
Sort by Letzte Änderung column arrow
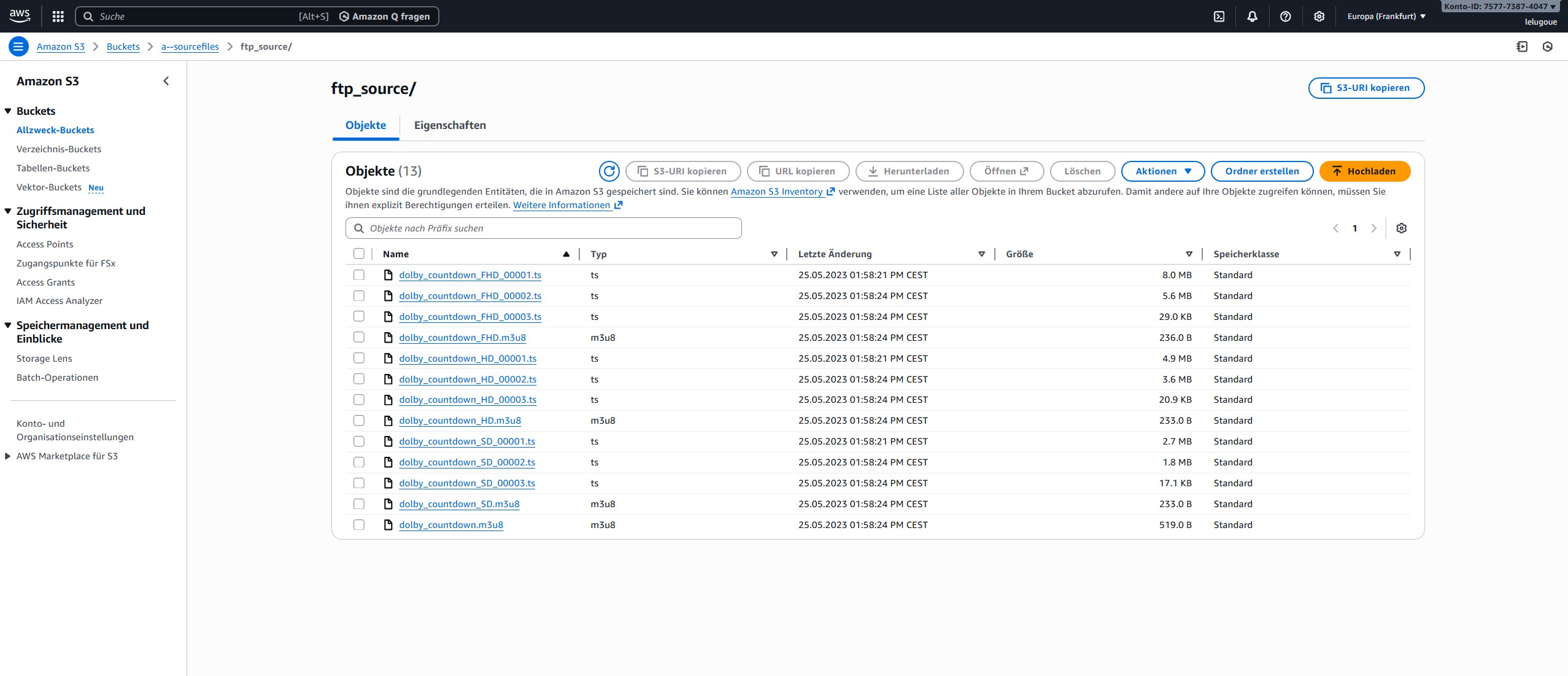(x=981, y=254)
